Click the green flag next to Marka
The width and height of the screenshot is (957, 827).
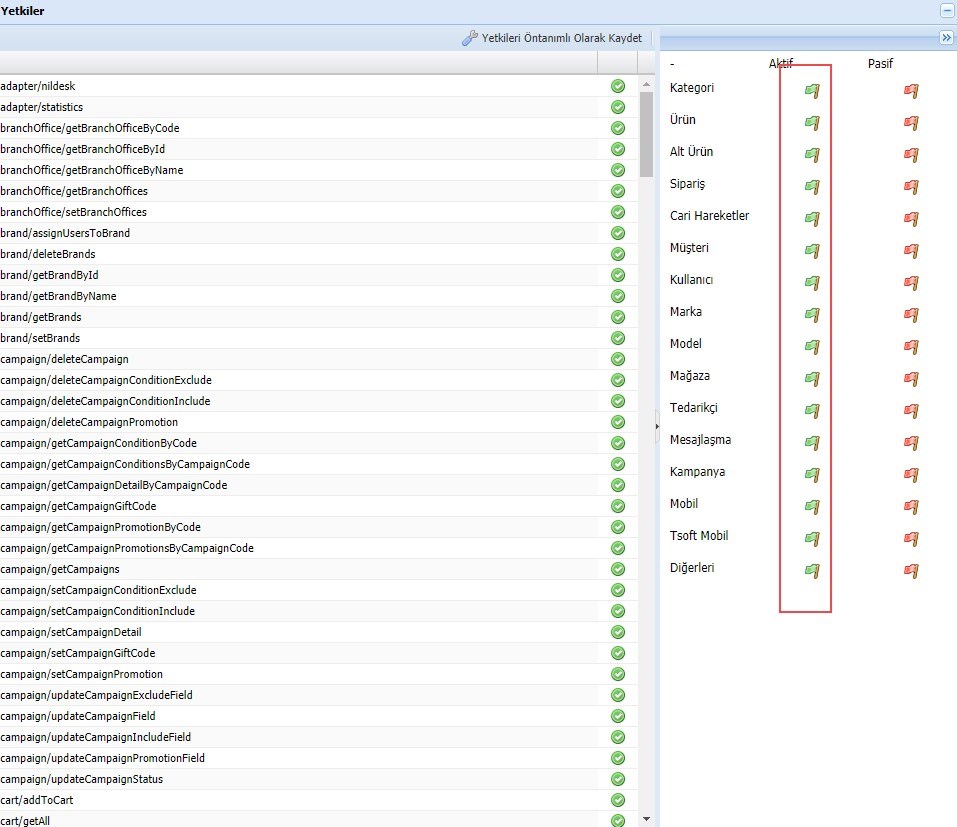tap(812, 315)
